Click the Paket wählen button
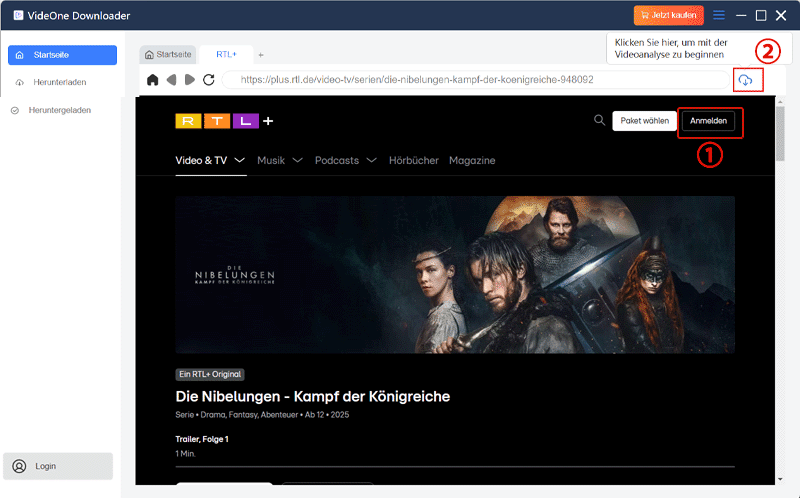 pyautogui.click(x=644, y=121)
